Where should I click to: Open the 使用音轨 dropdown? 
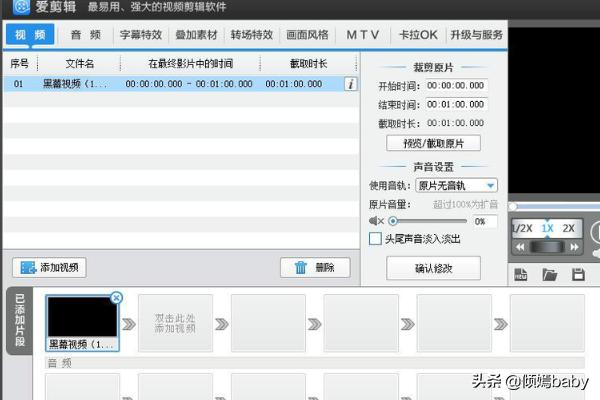click(456, 185)
